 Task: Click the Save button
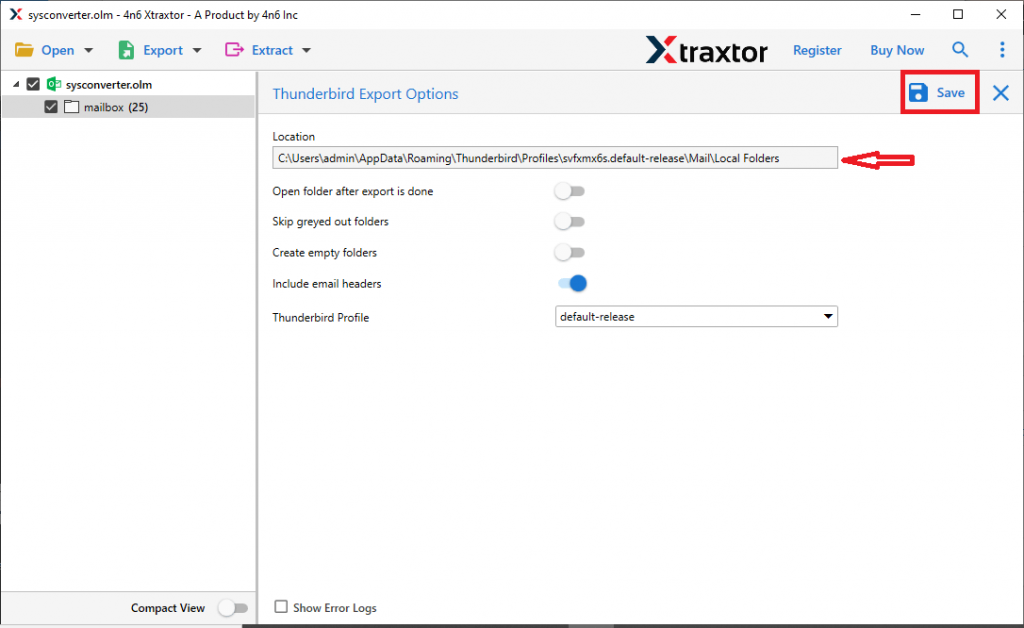939,92
